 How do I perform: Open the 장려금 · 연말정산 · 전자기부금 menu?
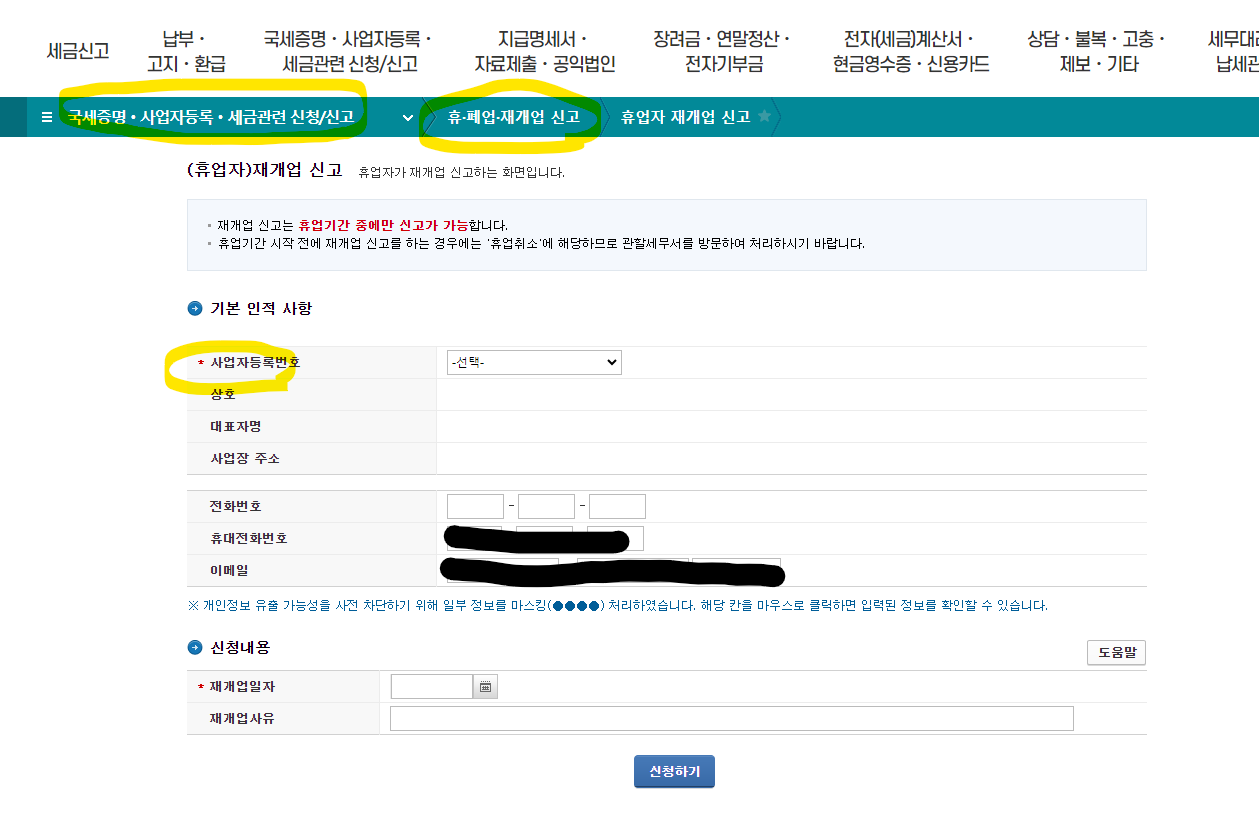tap(722, 52)
